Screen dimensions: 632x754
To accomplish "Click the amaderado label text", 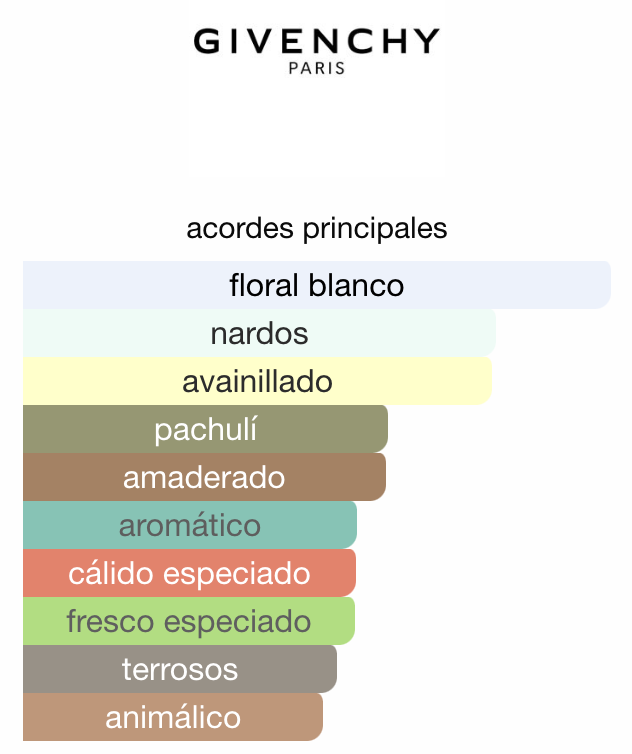I will 204,478.
